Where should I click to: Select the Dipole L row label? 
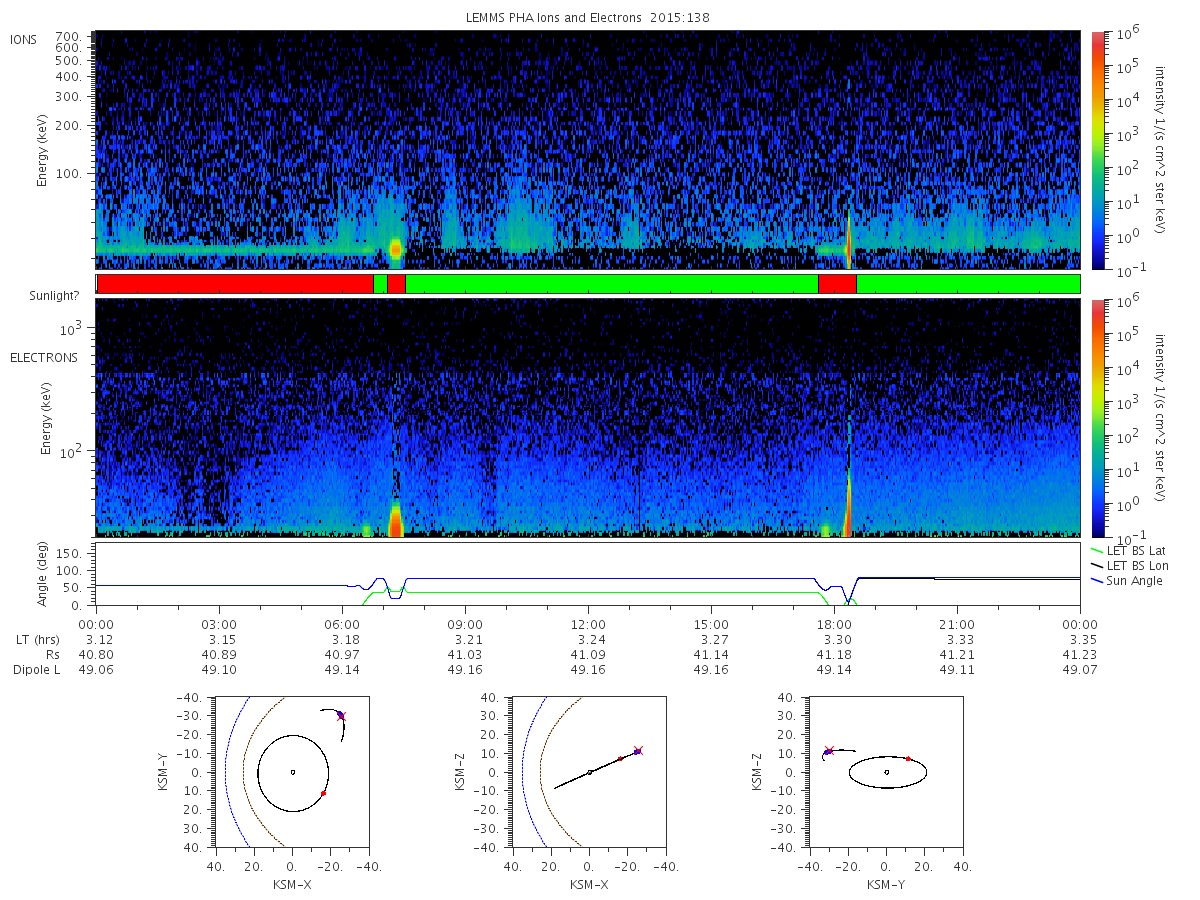36,669
